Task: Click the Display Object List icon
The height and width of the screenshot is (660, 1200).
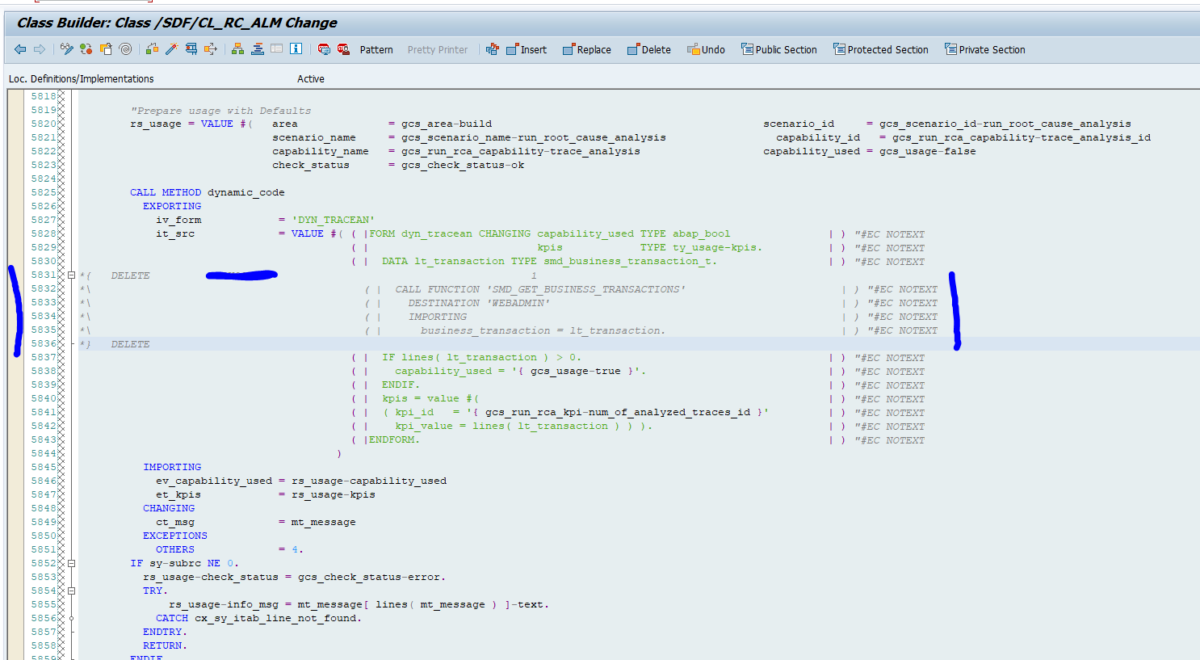Action: click(x=211, y=49)
